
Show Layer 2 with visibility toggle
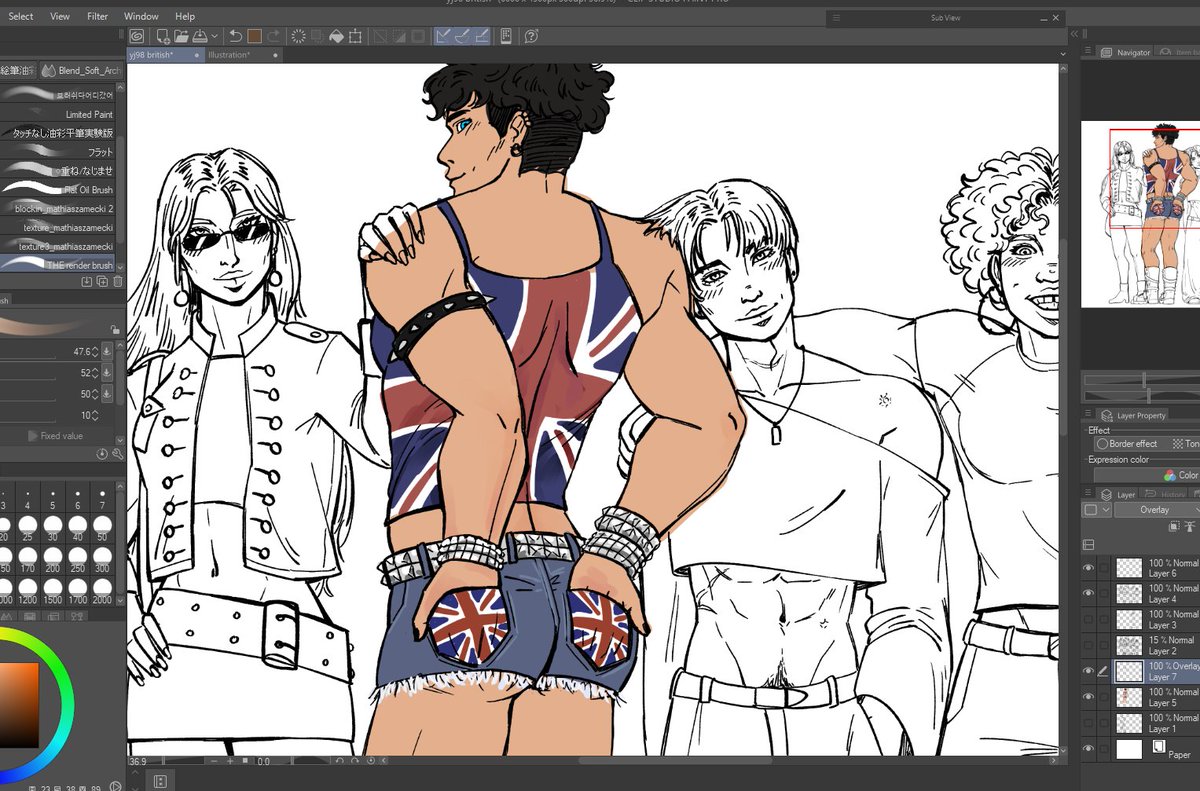point(1088,645)
